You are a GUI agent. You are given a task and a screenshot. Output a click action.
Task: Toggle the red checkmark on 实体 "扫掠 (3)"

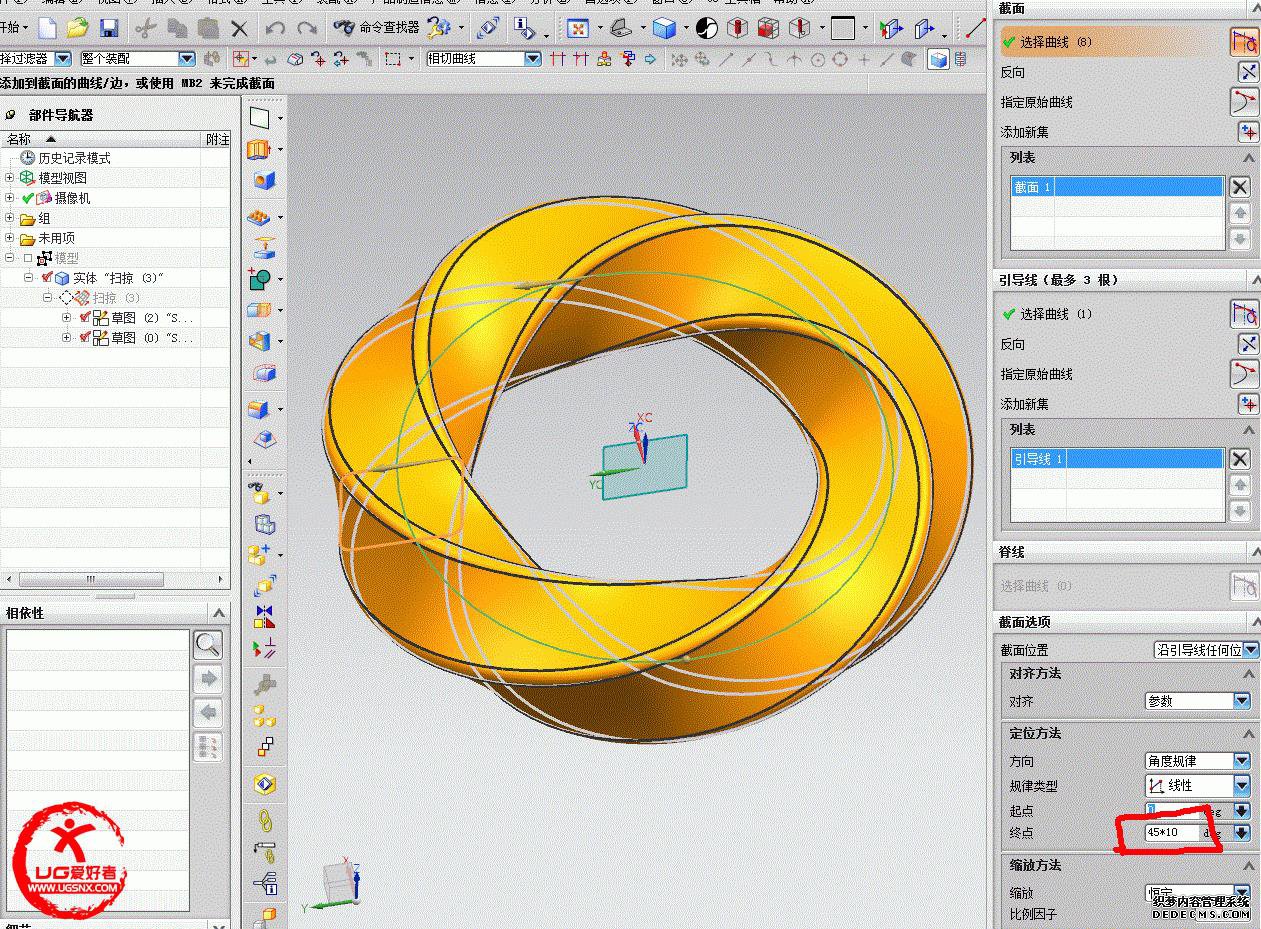(47, 278)
